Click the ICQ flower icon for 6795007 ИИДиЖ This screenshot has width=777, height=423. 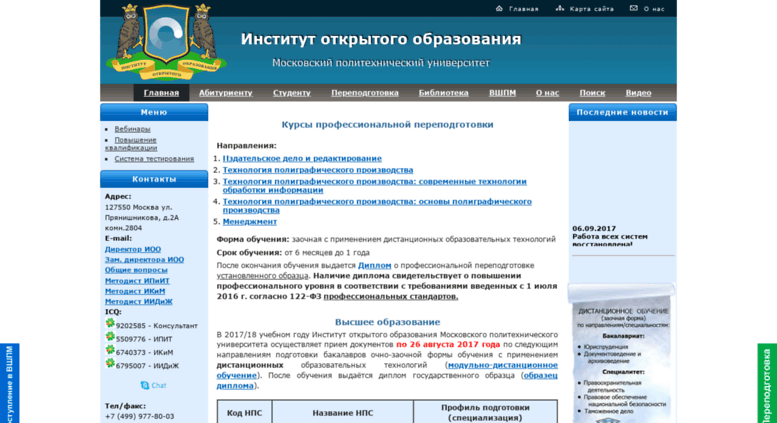pos(110,364)
